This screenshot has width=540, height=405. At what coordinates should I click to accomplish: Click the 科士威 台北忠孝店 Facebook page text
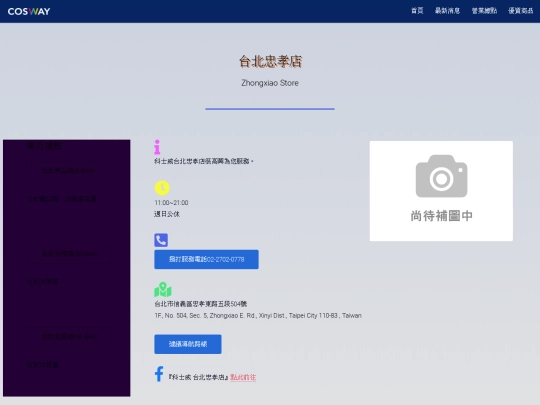click(x=198, y=377)
